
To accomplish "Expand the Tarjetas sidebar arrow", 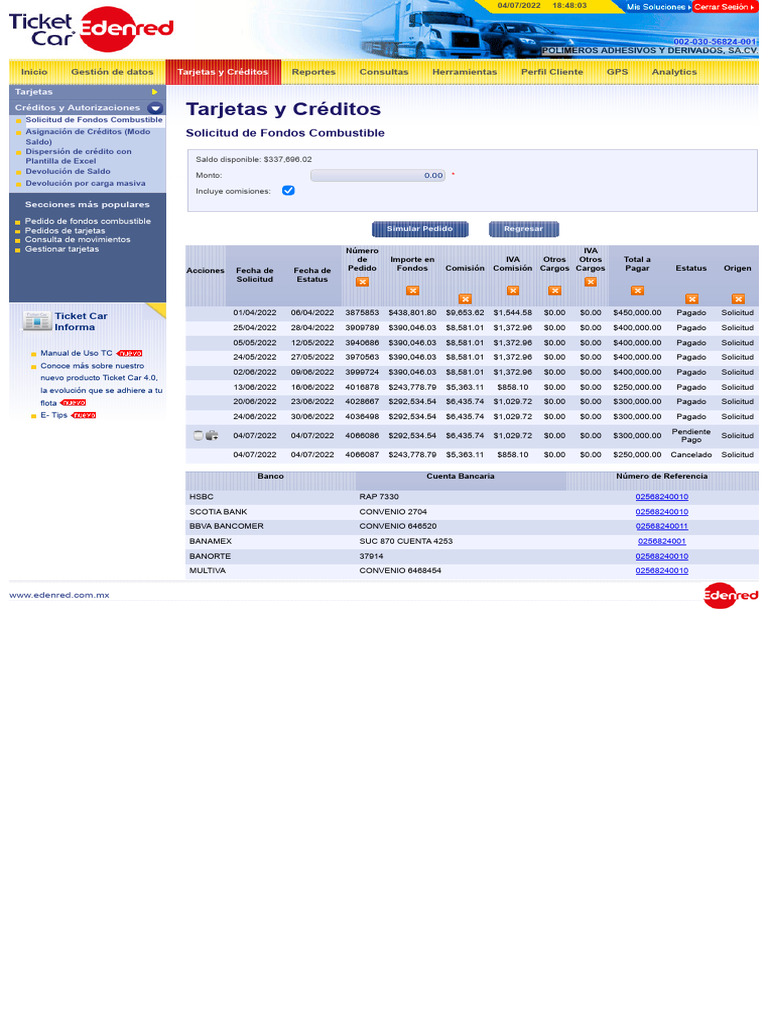I will click(x=155, y=92).
